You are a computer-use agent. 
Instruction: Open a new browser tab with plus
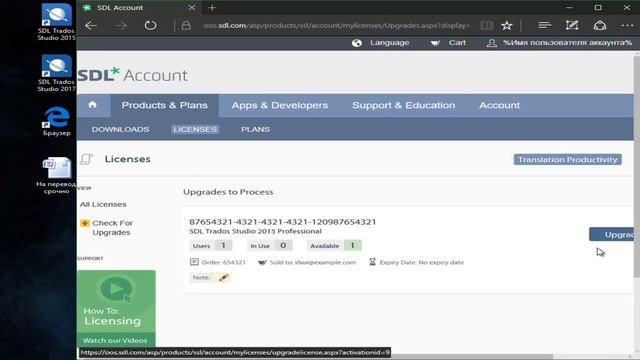212,8
